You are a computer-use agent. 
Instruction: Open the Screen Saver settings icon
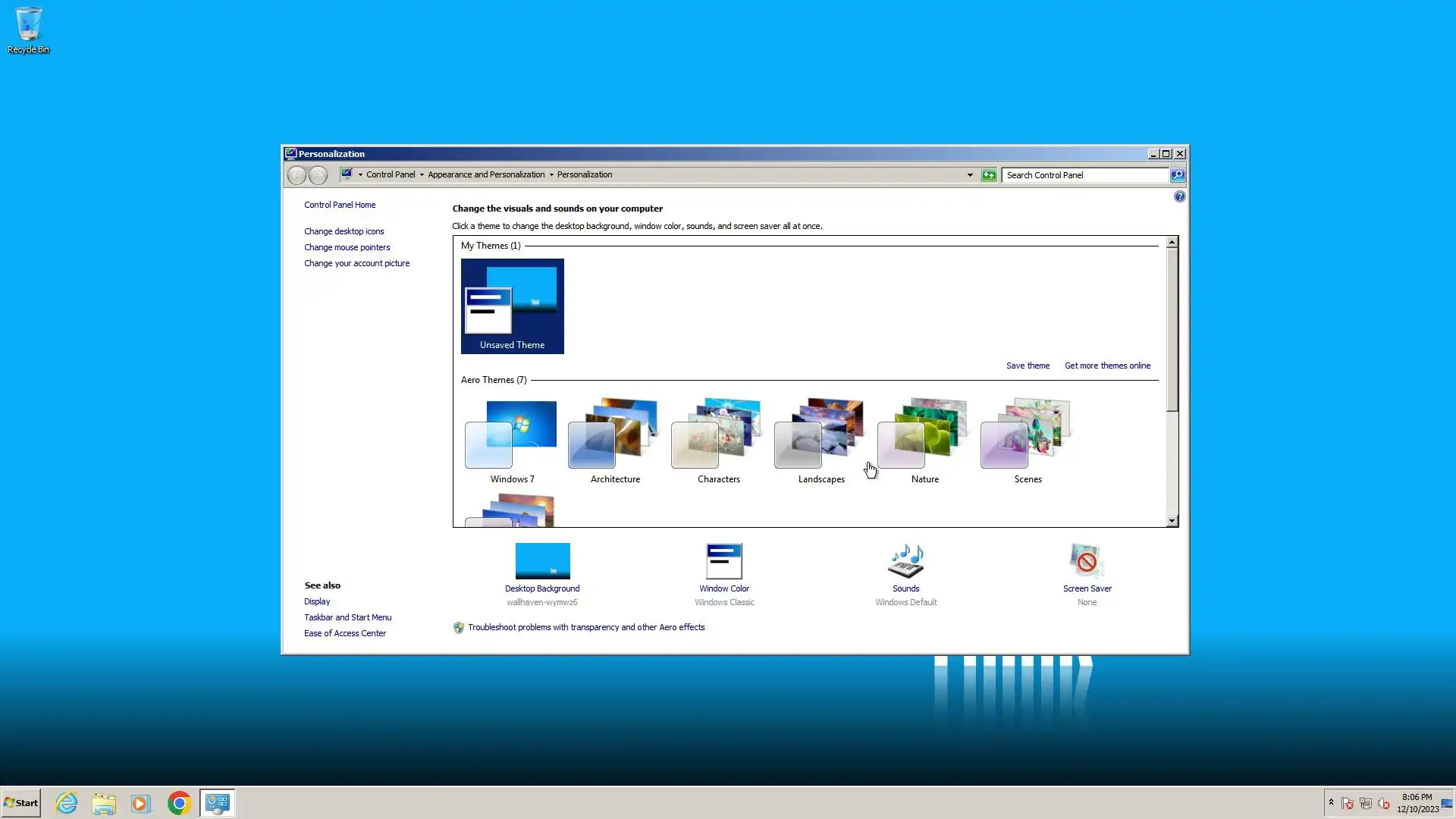click(x=1087, y=561)
